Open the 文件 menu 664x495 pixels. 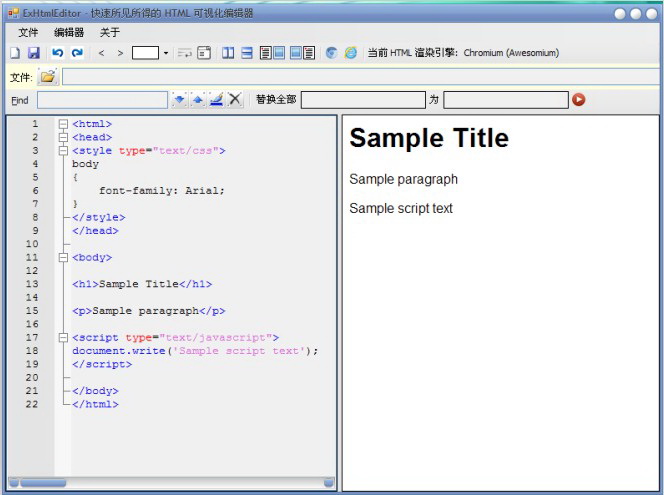coord(28,33)
